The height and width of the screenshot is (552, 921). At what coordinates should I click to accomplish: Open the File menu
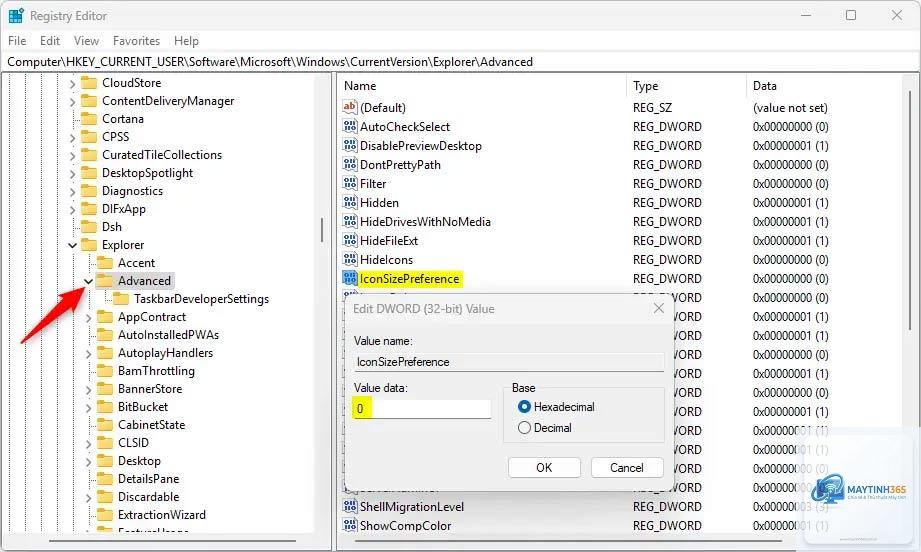coord(17,41)
